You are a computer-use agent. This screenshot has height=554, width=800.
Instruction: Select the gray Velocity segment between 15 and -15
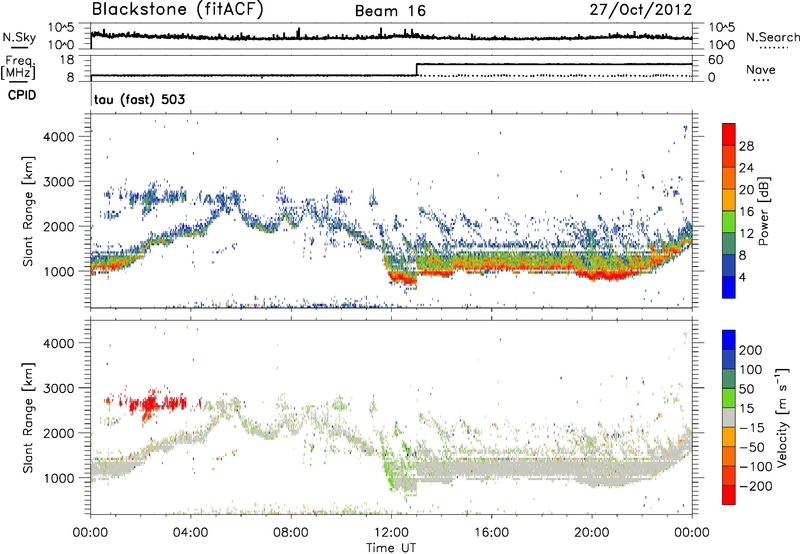point(729,418)
